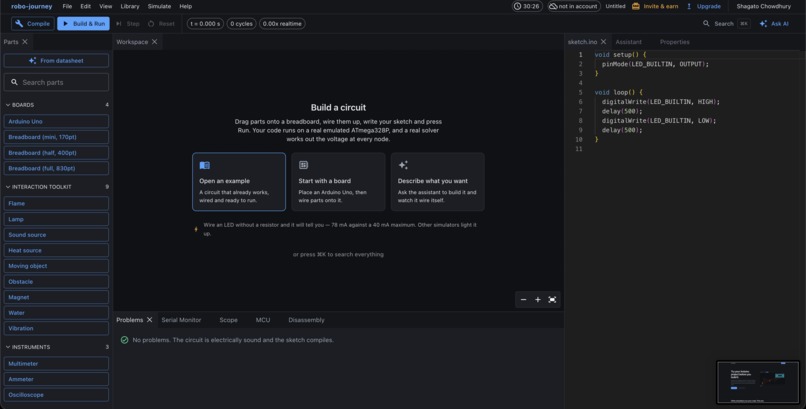This screenshot has width=806, height=409.
Task: Select the Magnet part
Action: 57,297
